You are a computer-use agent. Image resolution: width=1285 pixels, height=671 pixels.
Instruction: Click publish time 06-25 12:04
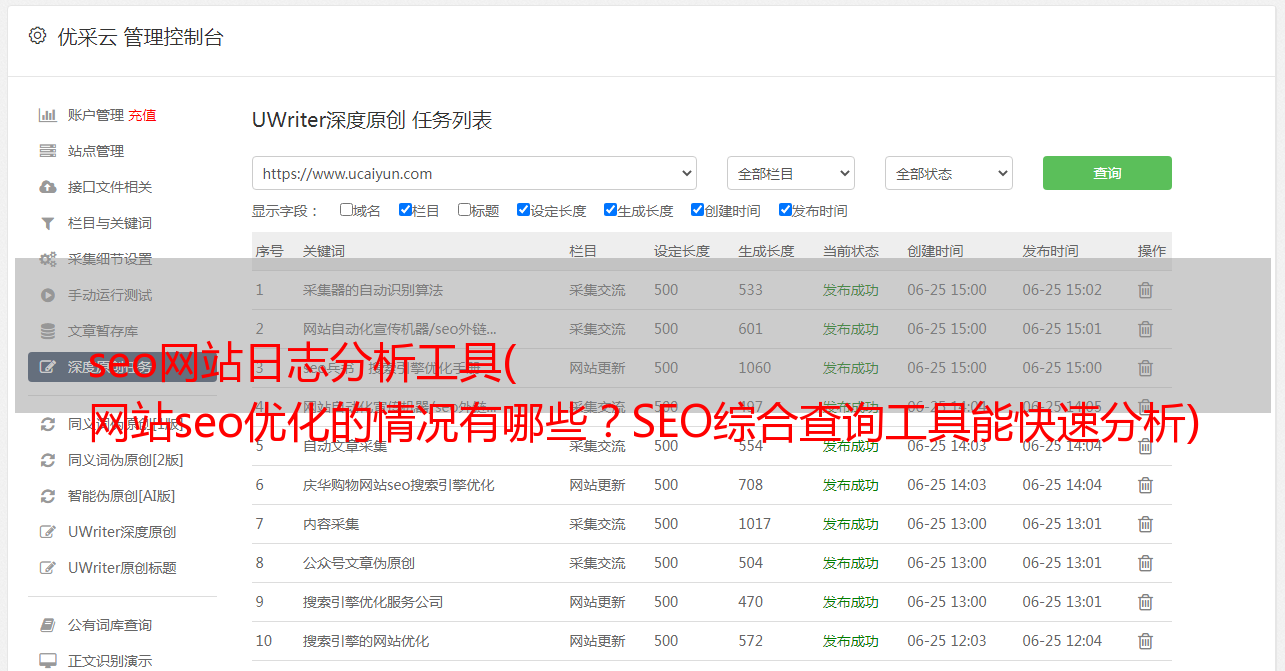(x=1062, y=641)
